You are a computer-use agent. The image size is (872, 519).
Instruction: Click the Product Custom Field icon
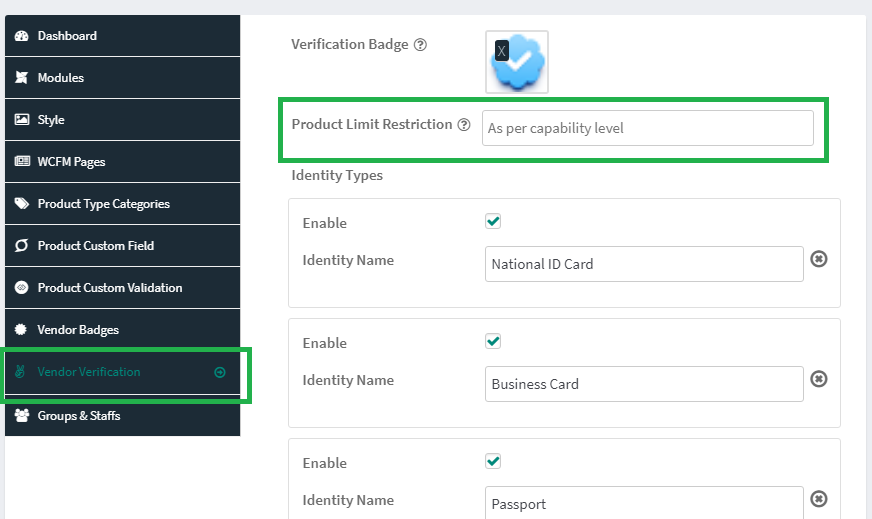22,245
